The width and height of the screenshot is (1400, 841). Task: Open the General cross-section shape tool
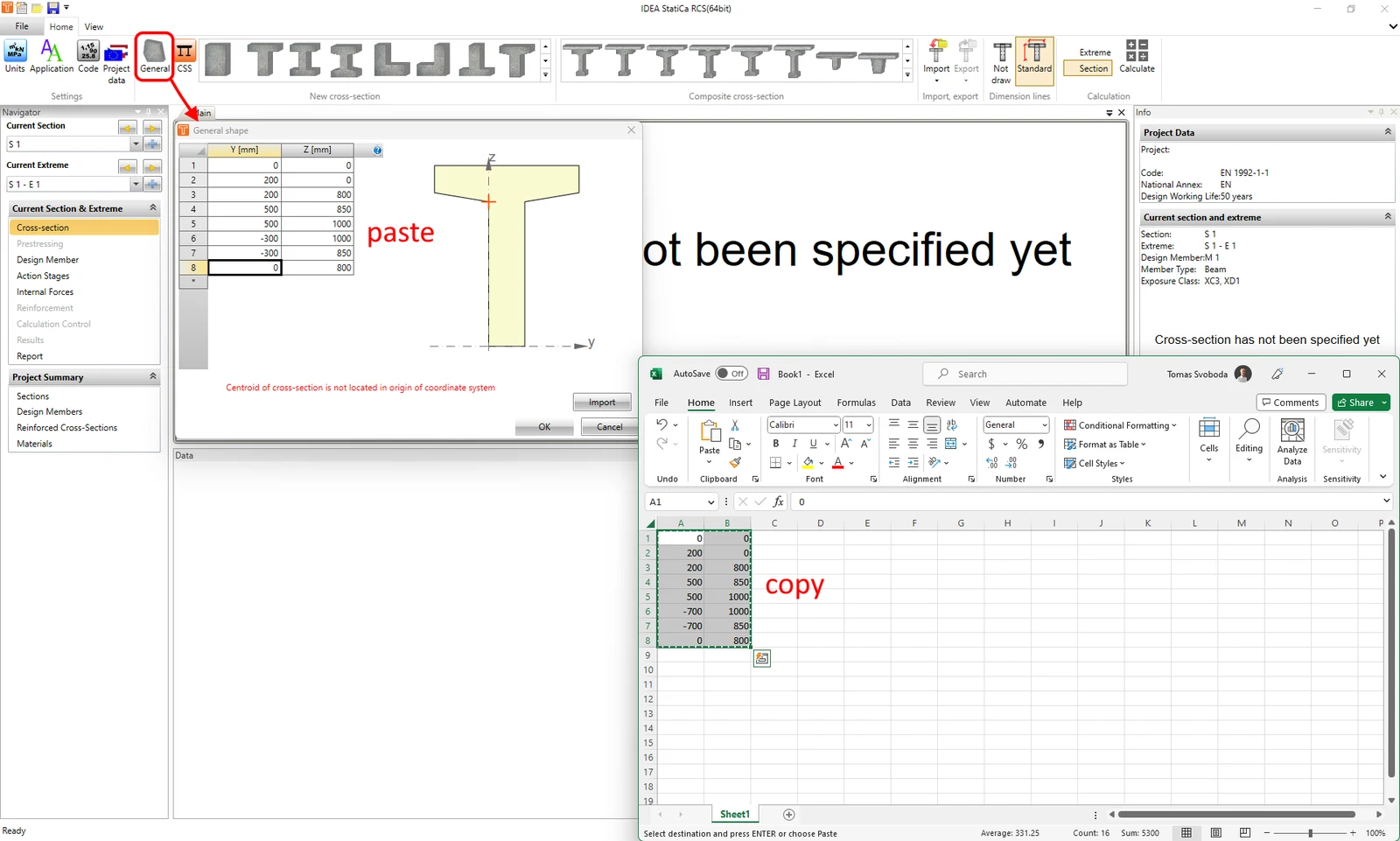[155, 57]
